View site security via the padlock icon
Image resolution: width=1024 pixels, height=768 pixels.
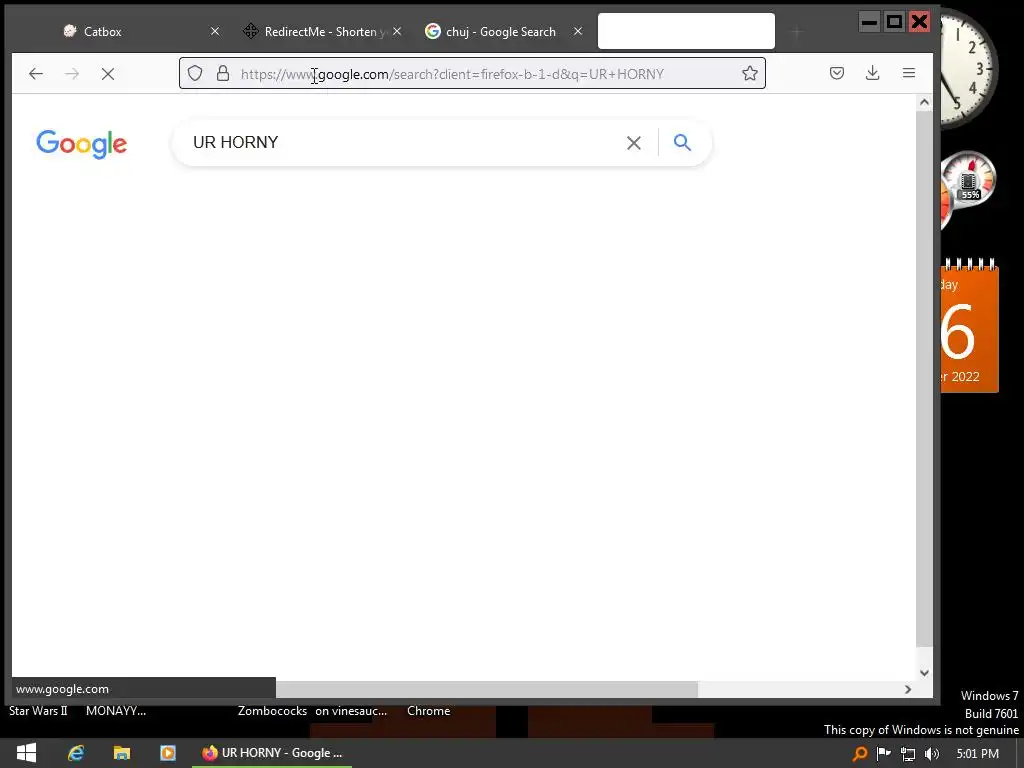tap(223, 73)
